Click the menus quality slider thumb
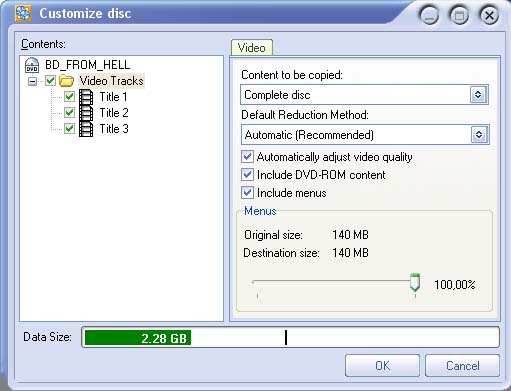This screenshot has width=511, height=391. [x=415, y=283]
